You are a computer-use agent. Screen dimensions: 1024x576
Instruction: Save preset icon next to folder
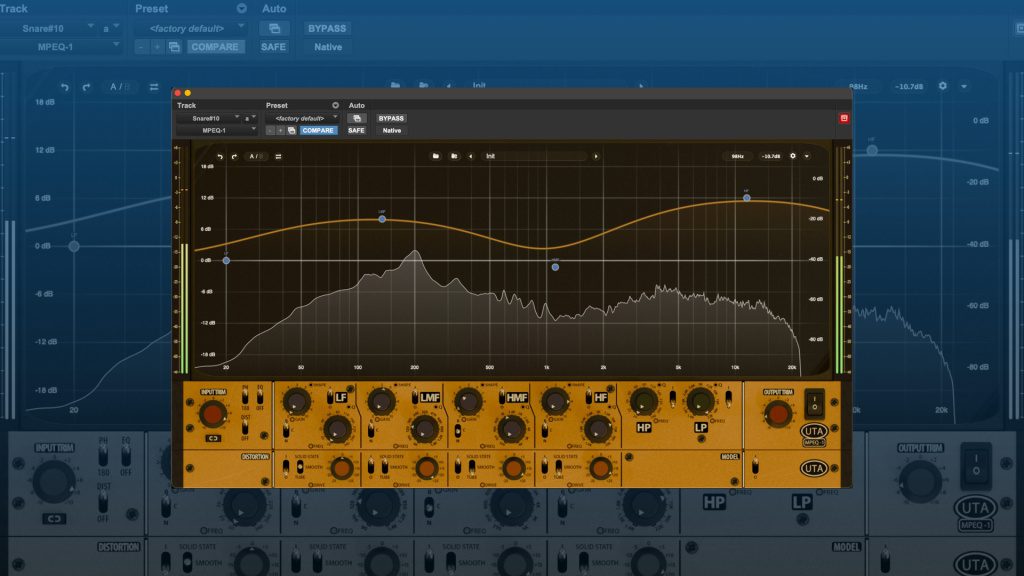click(455, 156)
